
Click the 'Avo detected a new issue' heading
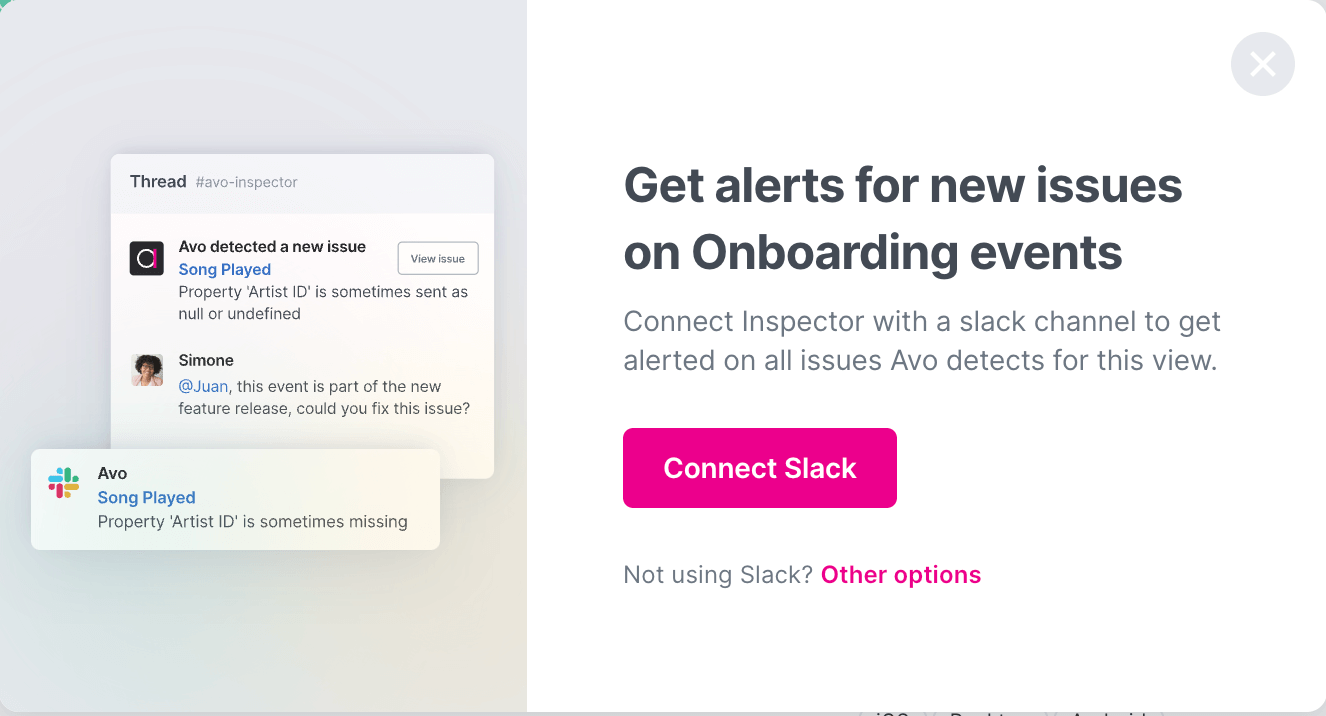point(272,246)
